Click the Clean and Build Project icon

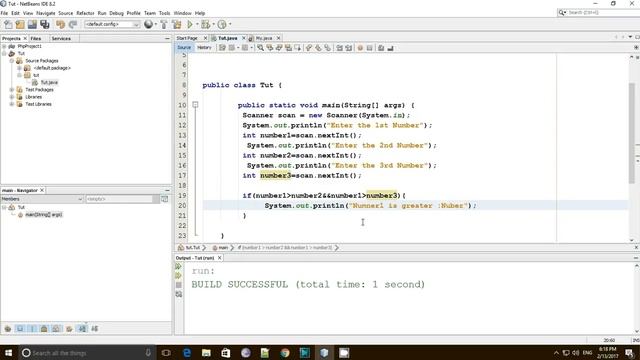(177, 24)
